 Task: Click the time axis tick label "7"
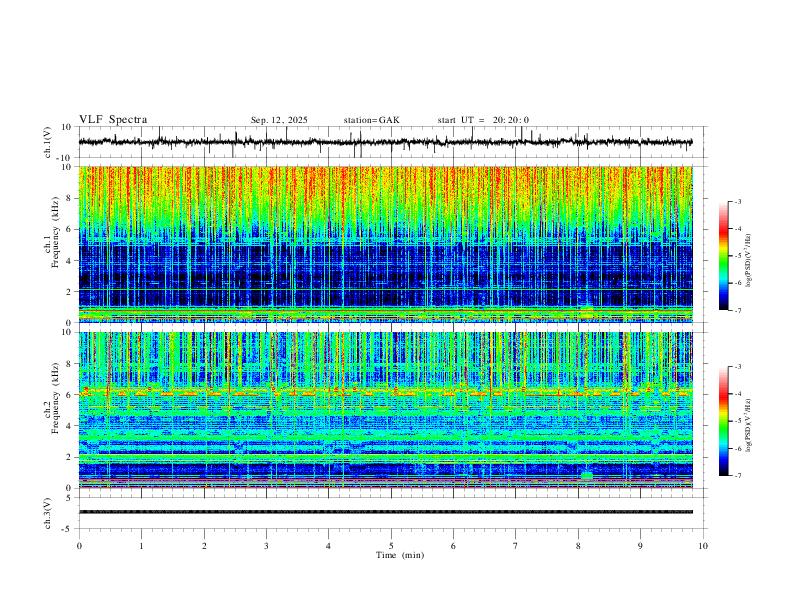point(516,546)
